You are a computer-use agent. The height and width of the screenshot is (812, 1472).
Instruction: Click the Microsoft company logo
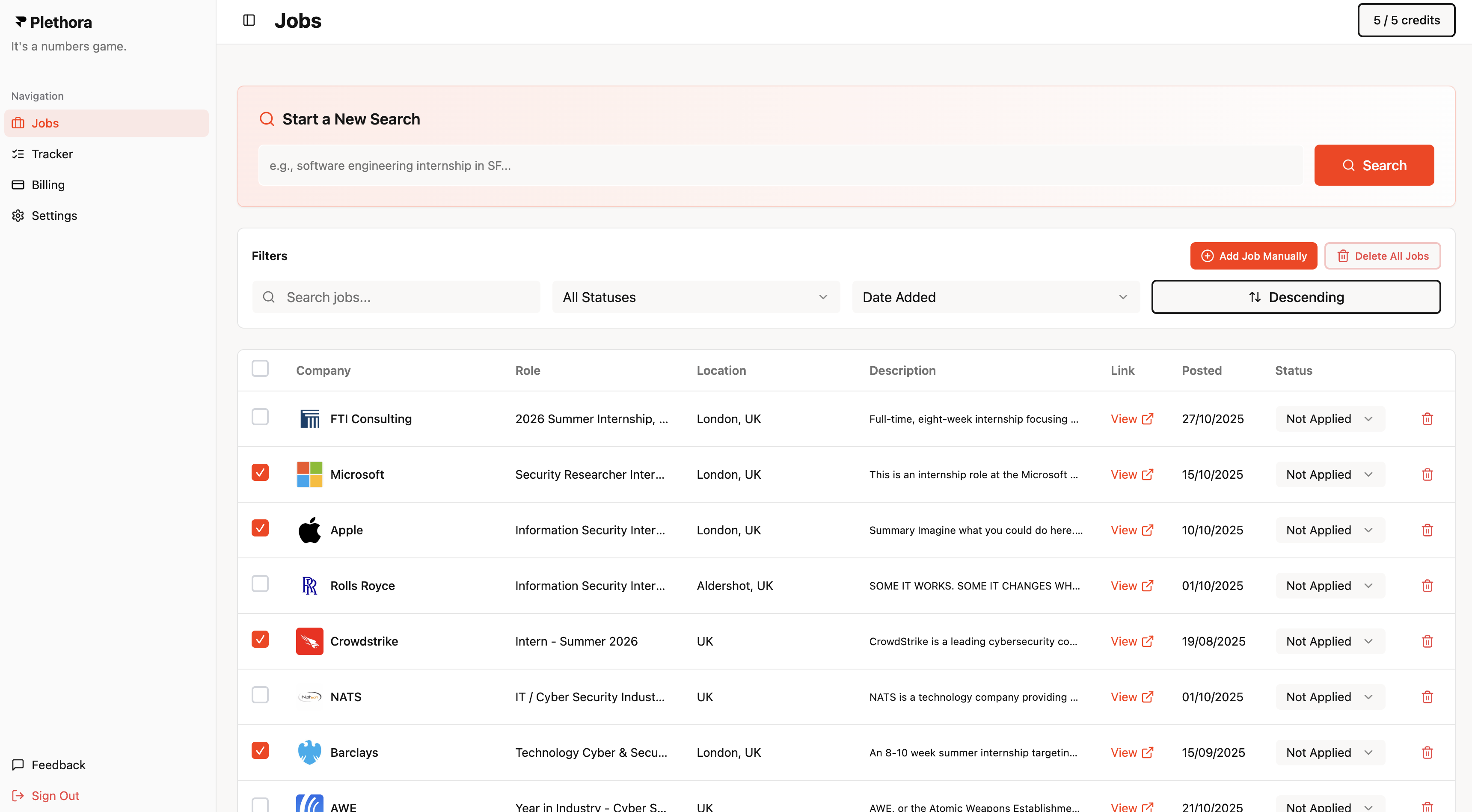(x=309, y=474)
